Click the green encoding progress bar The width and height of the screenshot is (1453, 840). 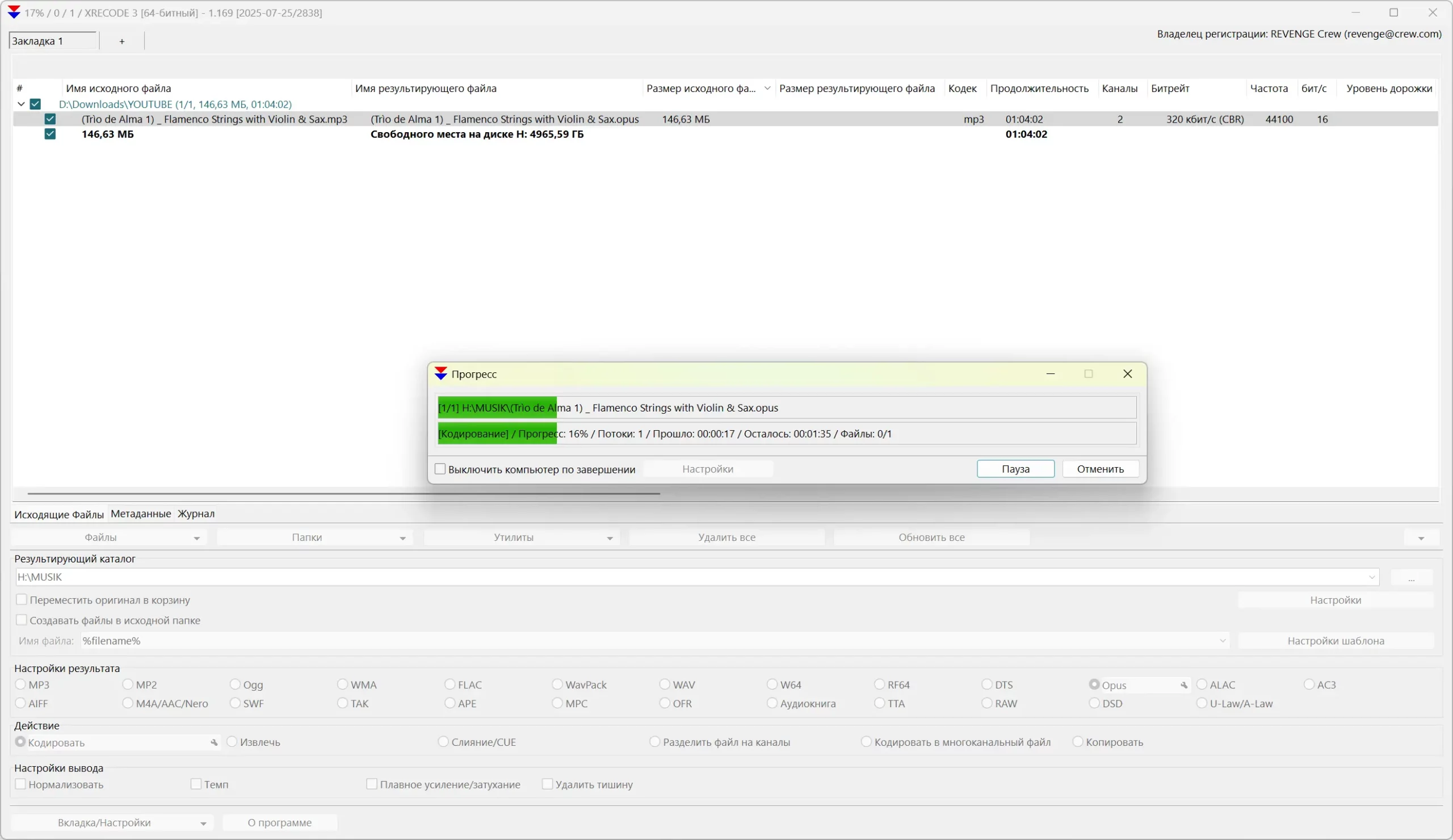click(x=496, y=434)
